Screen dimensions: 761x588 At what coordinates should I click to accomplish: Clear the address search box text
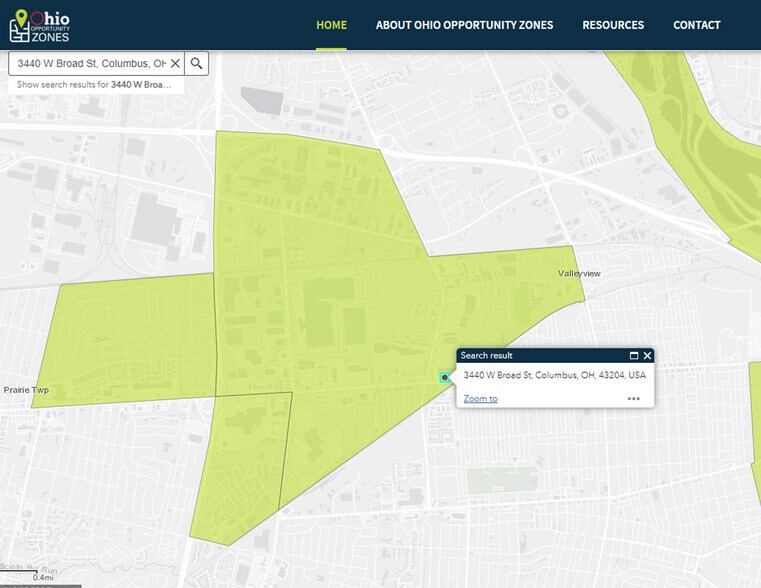point(175,63)
